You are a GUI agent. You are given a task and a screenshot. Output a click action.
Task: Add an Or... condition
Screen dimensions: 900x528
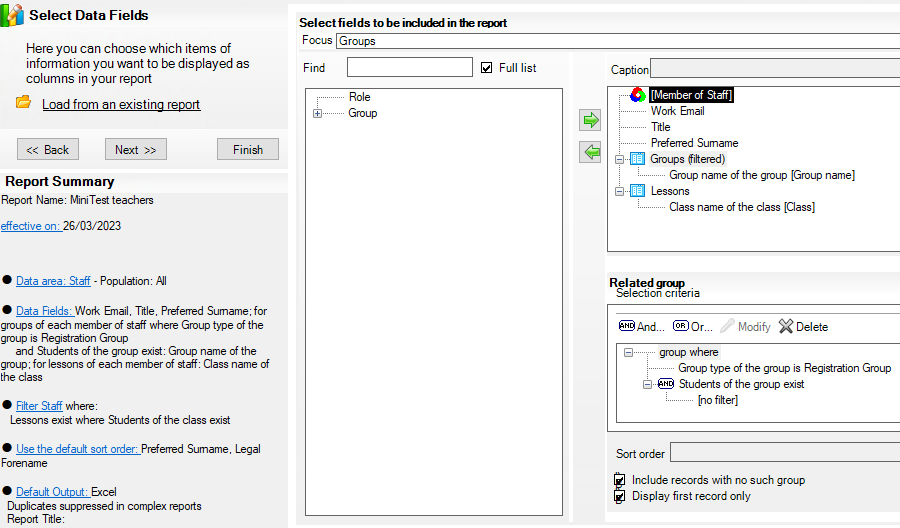pyautogui.click(x=693, y=327)
